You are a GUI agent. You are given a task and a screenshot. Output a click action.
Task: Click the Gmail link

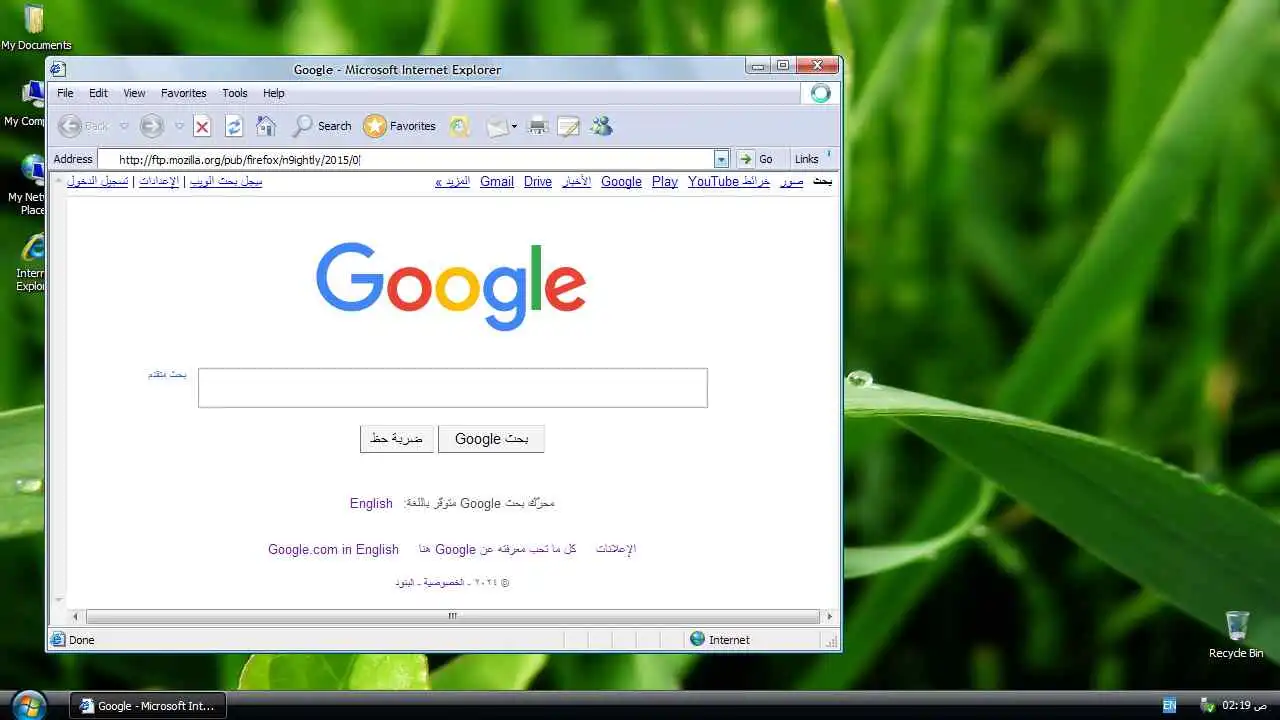click(x=497, y=181)
